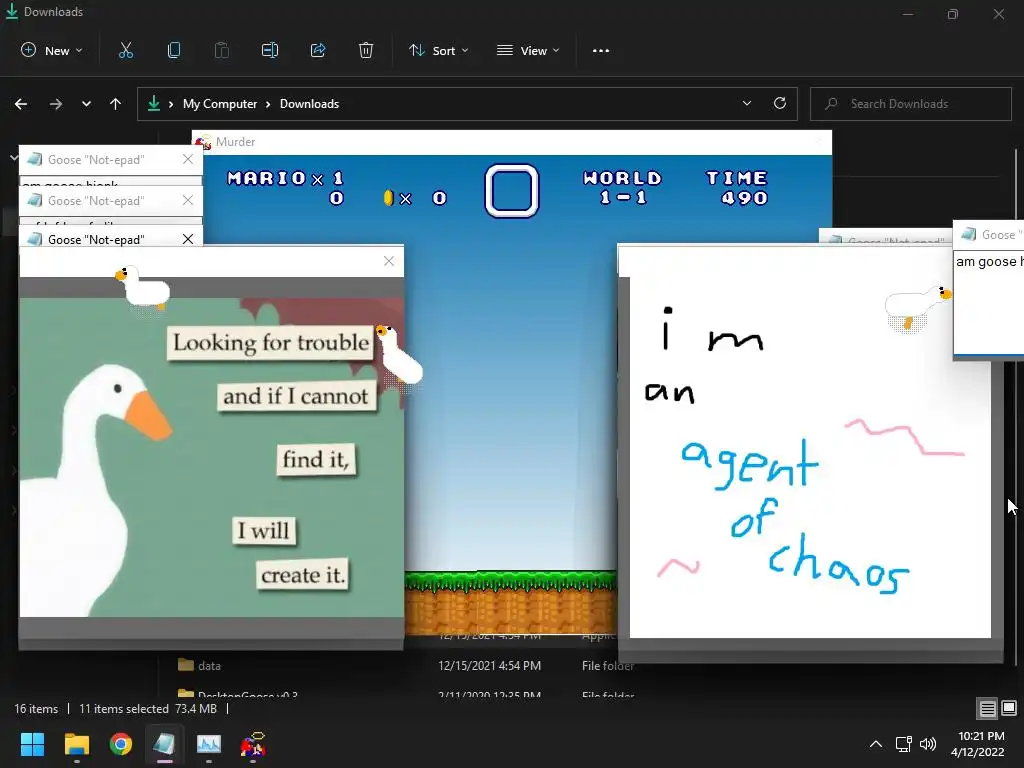
Task: Go forward with the right arrow
Action: (56, 104)
